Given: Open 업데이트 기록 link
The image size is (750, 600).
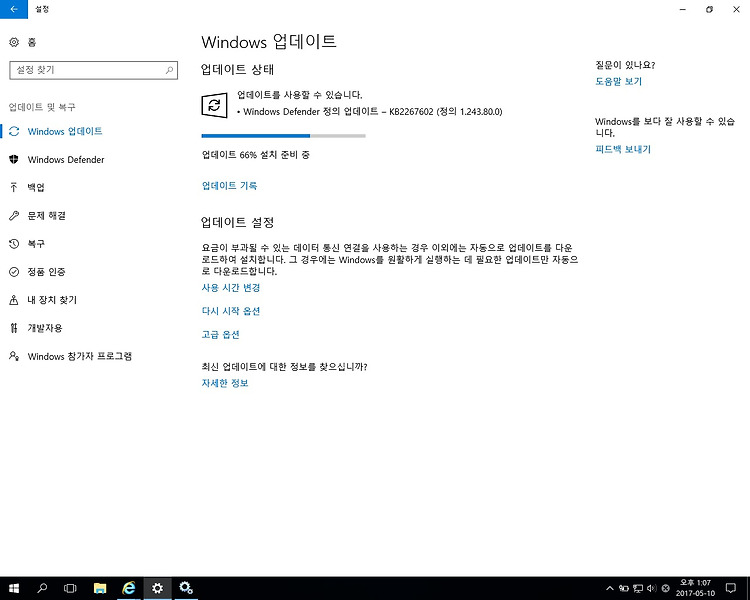Looking at the screenshot, I should click(x=229, y=186).
